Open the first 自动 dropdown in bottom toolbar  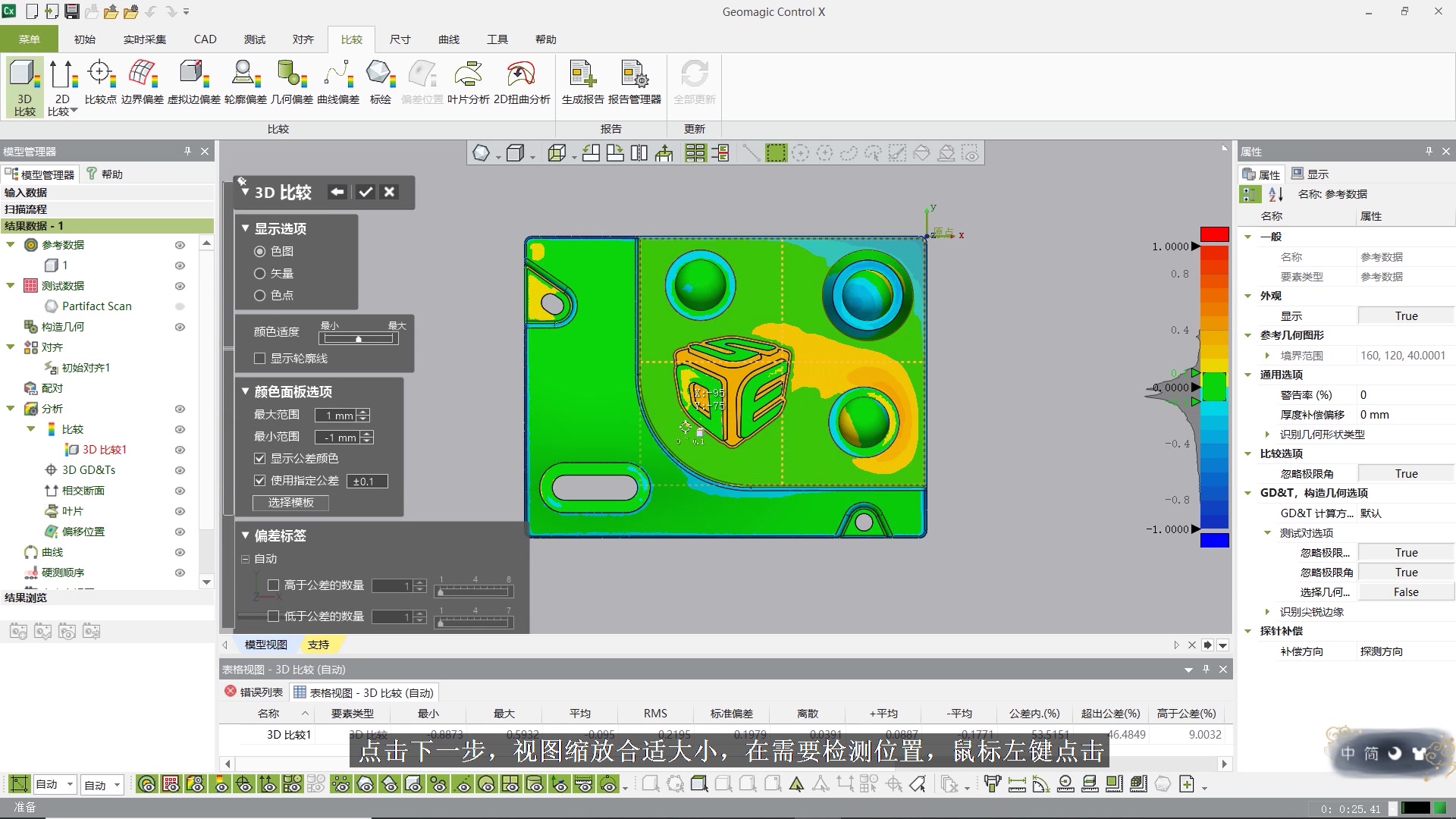coord(70,784)
